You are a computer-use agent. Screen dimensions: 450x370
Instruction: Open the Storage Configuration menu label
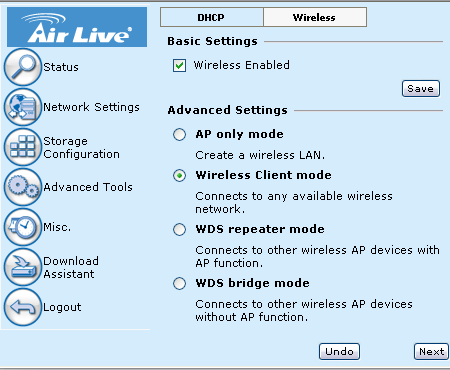click(x=82, y=148)
